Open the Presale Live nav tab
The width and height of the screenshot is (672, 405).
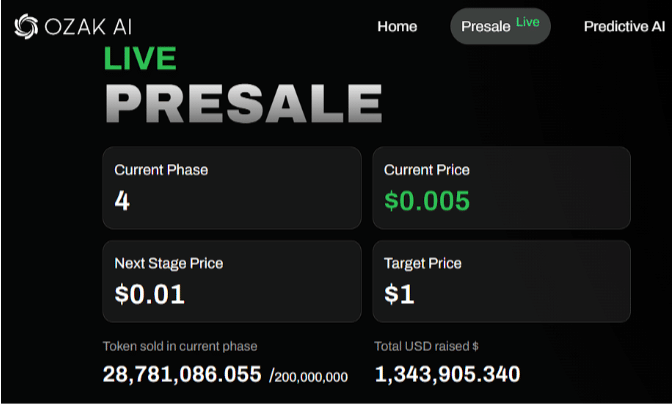pyautogui.click(x=486, y=27)
